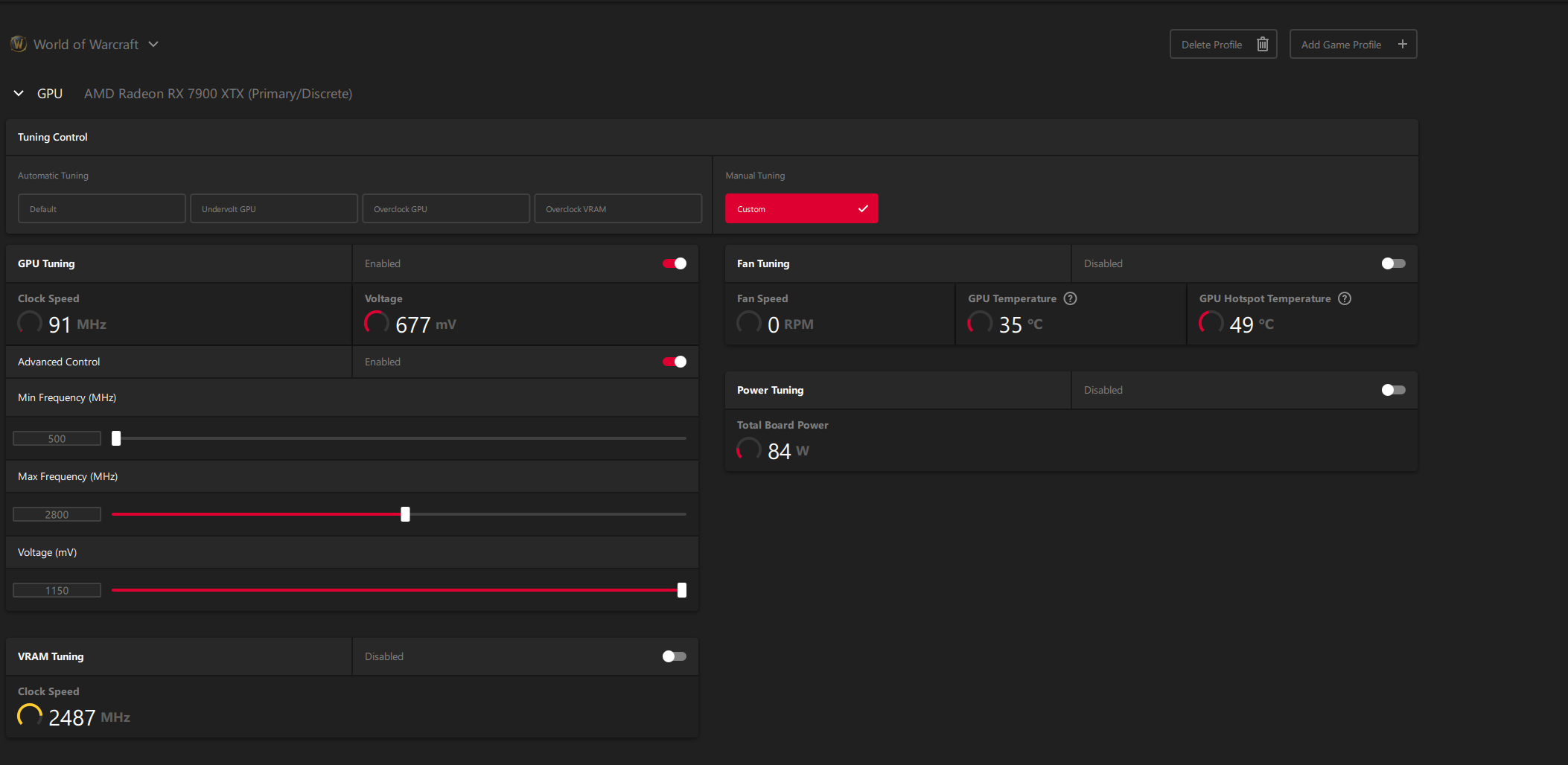
Task: Select the Overclock VRAM preset
Action: coord(618,208)
